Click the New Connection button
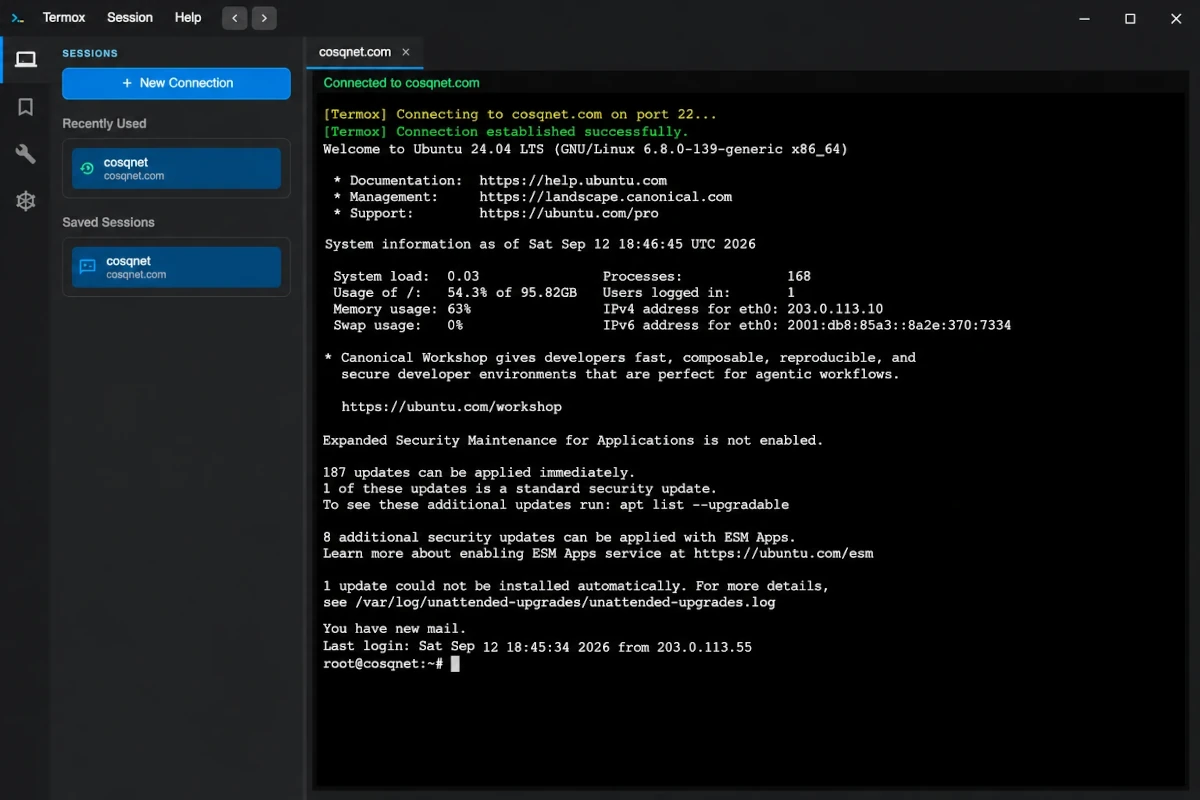Image resolution: width=1200 pixels, height=800 pixels. 176,83
